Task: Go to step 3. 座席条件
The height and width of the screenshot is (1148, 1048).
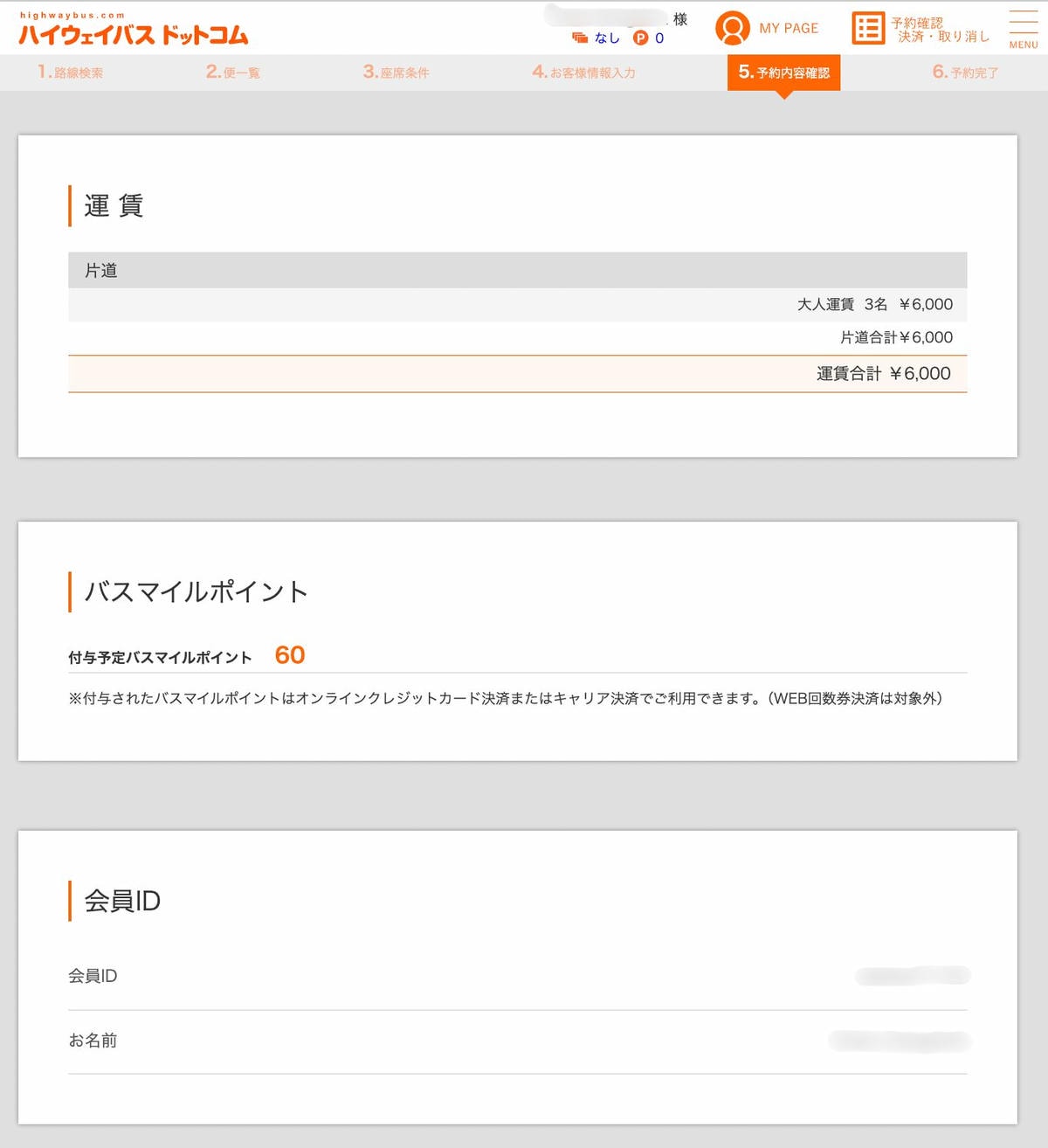Action: coord(396,73)
